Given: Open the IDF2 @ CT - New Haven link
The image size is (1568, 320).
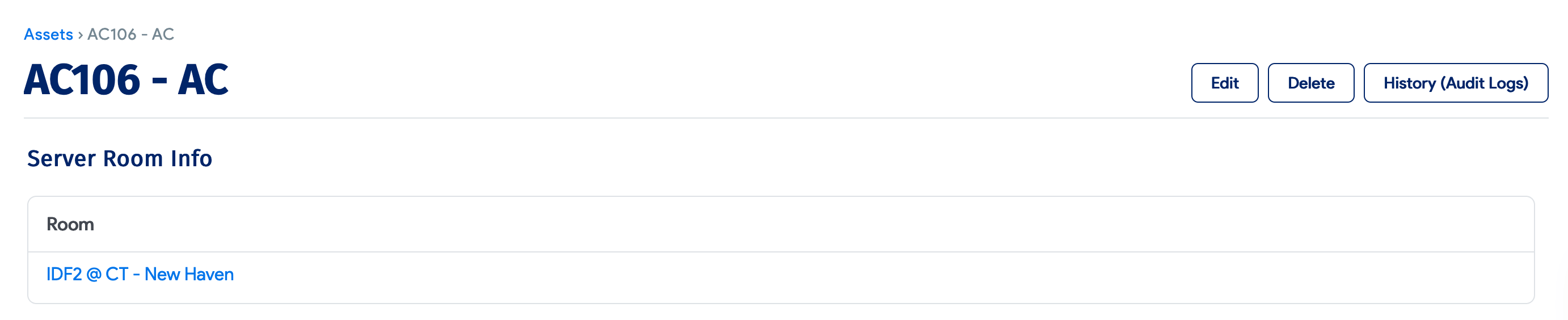Looking at the screenshot, I should (140, 275).
